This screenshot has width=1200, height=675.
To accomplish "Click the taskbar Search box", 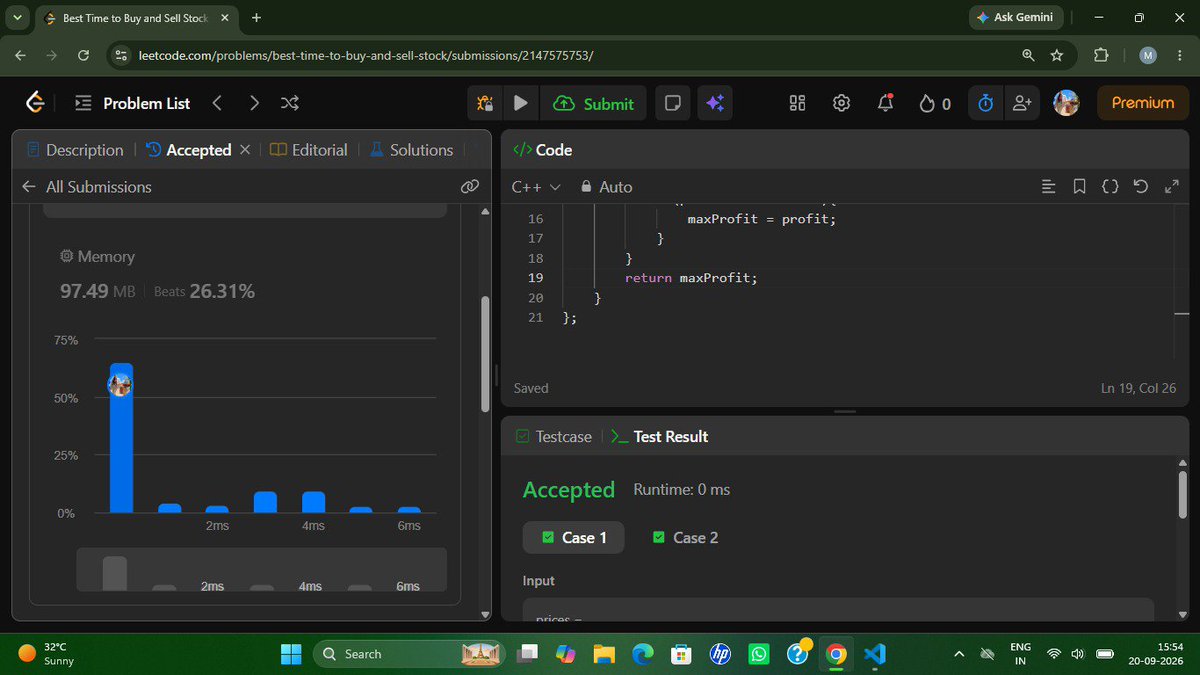I will point(407,654).
